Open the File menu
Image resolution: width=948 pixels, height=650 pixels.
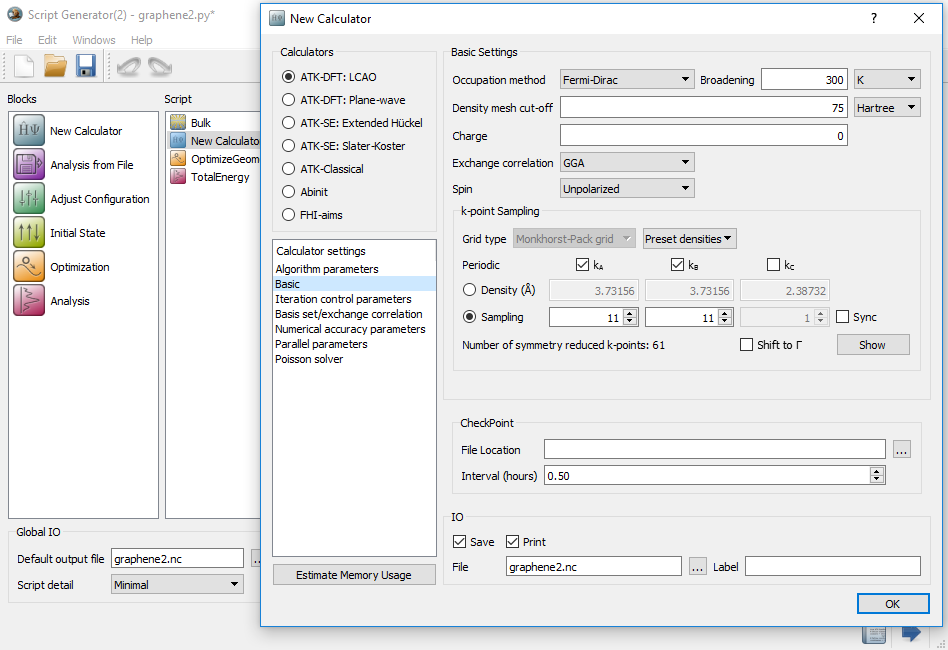coord(14,40)
